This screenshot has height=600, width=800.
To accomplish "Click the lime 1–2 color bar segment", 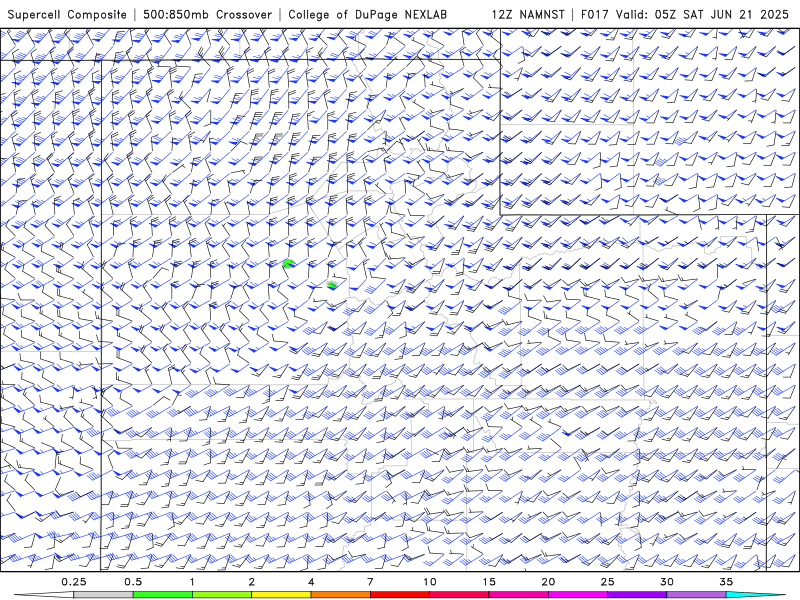I will tap(222, 595).
